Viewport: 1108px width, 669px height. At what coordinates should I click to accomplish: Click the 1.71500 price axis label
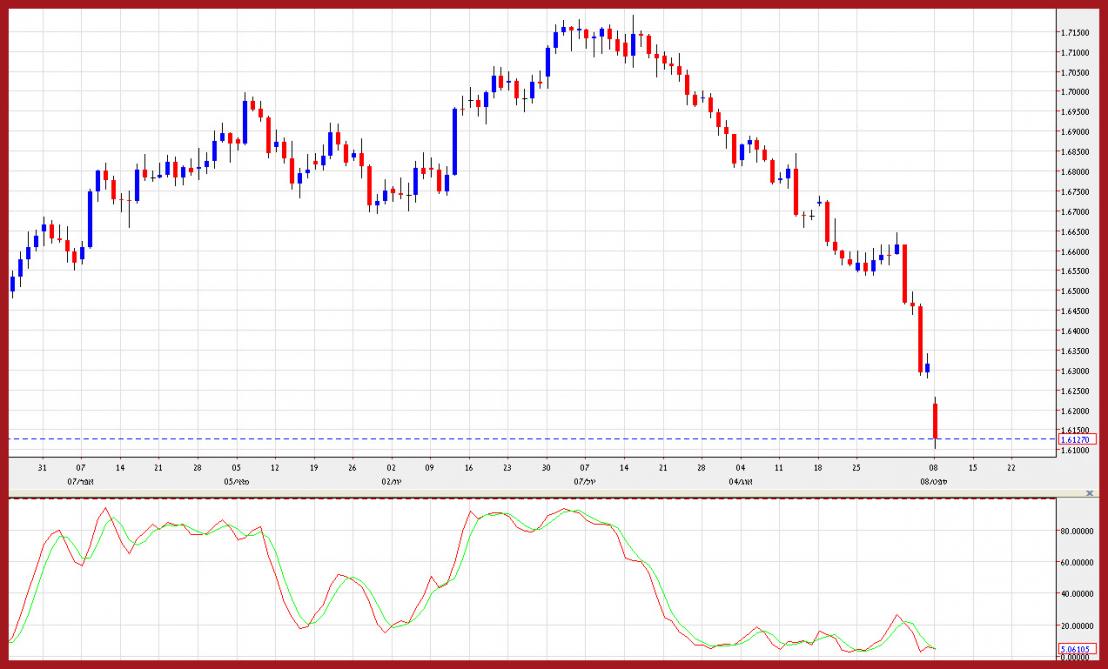[1076, 33]
